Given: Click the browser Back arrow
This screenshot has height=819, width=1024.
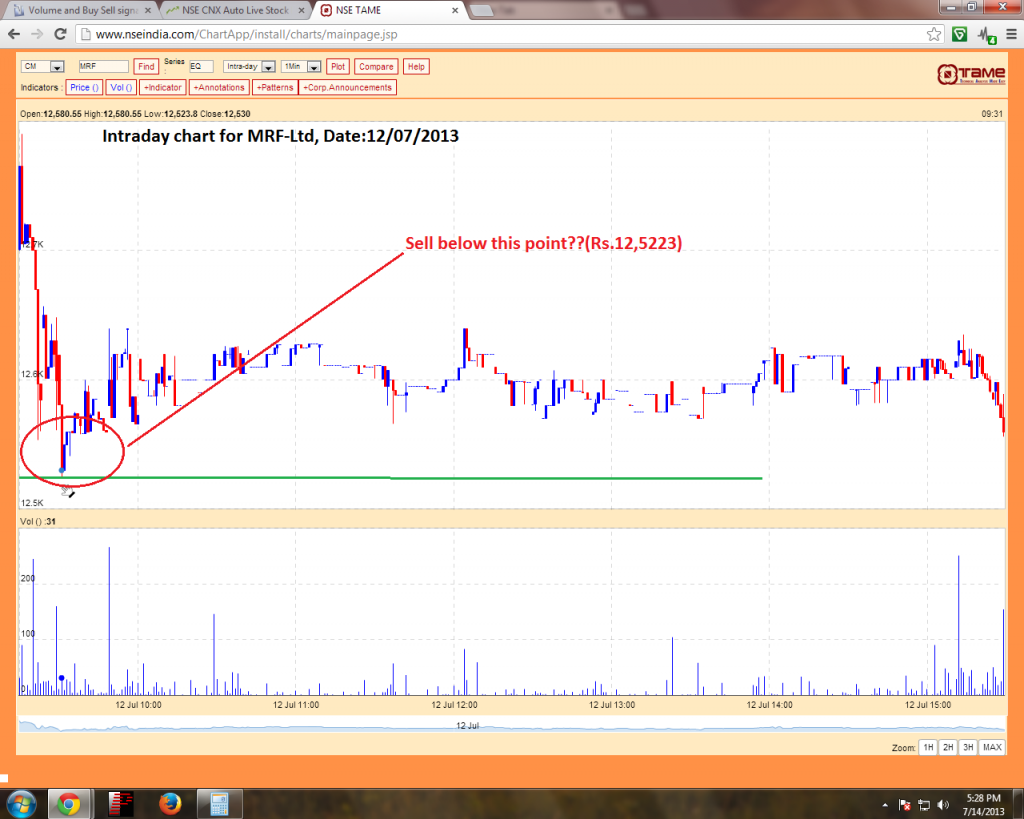Looking at the screenshot, I should tap(14, 34).
